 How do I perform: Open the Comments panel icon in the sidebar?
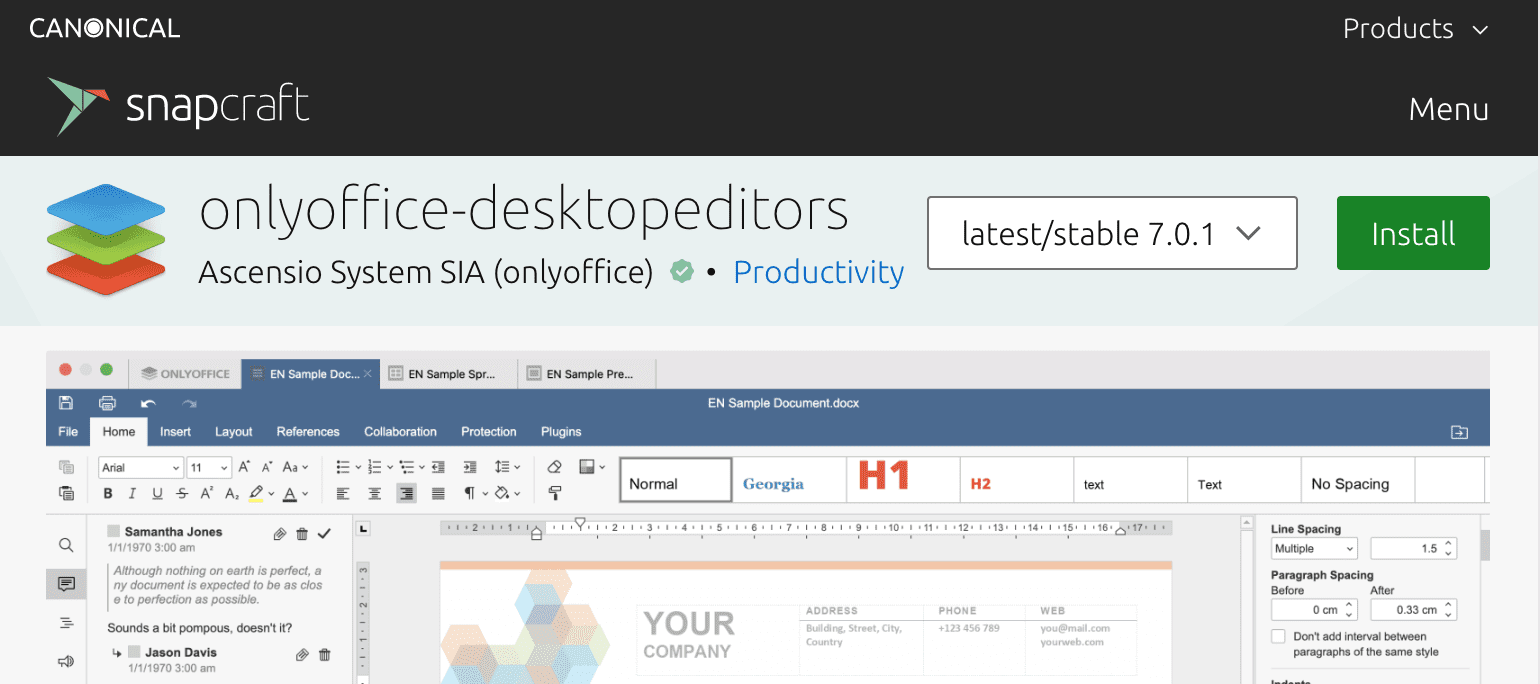[66, 584]
